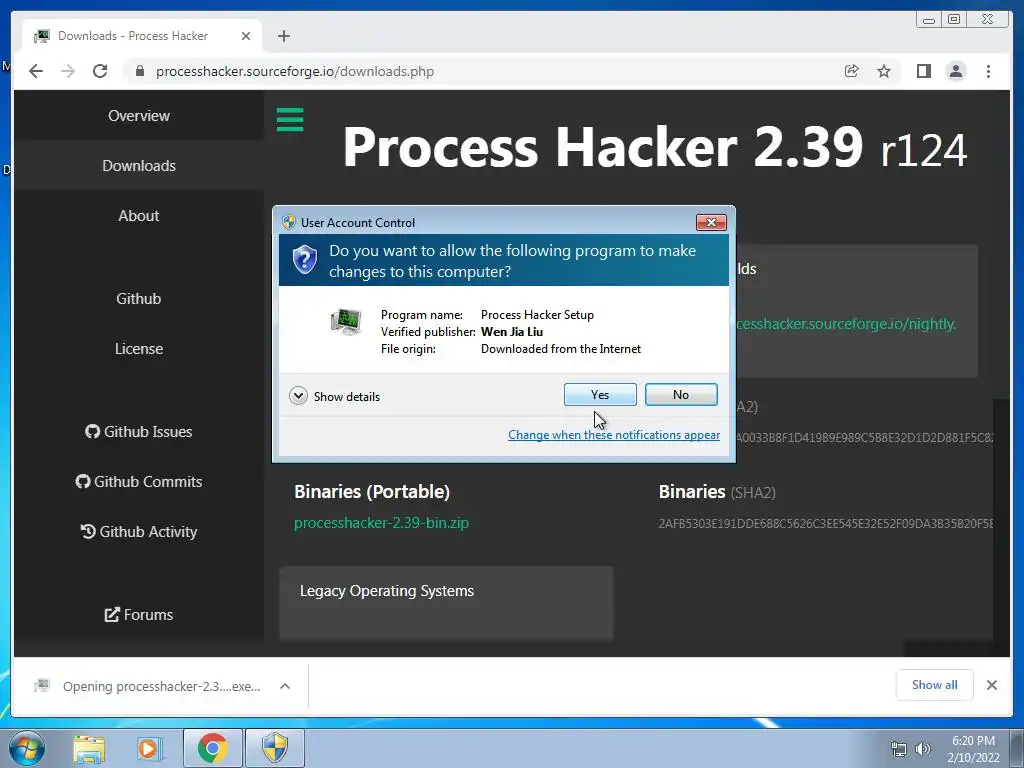The width and height of the screenshot is (1024, 768).
Task: Open the Chrome profile avatar
Action: click(956, 71)
